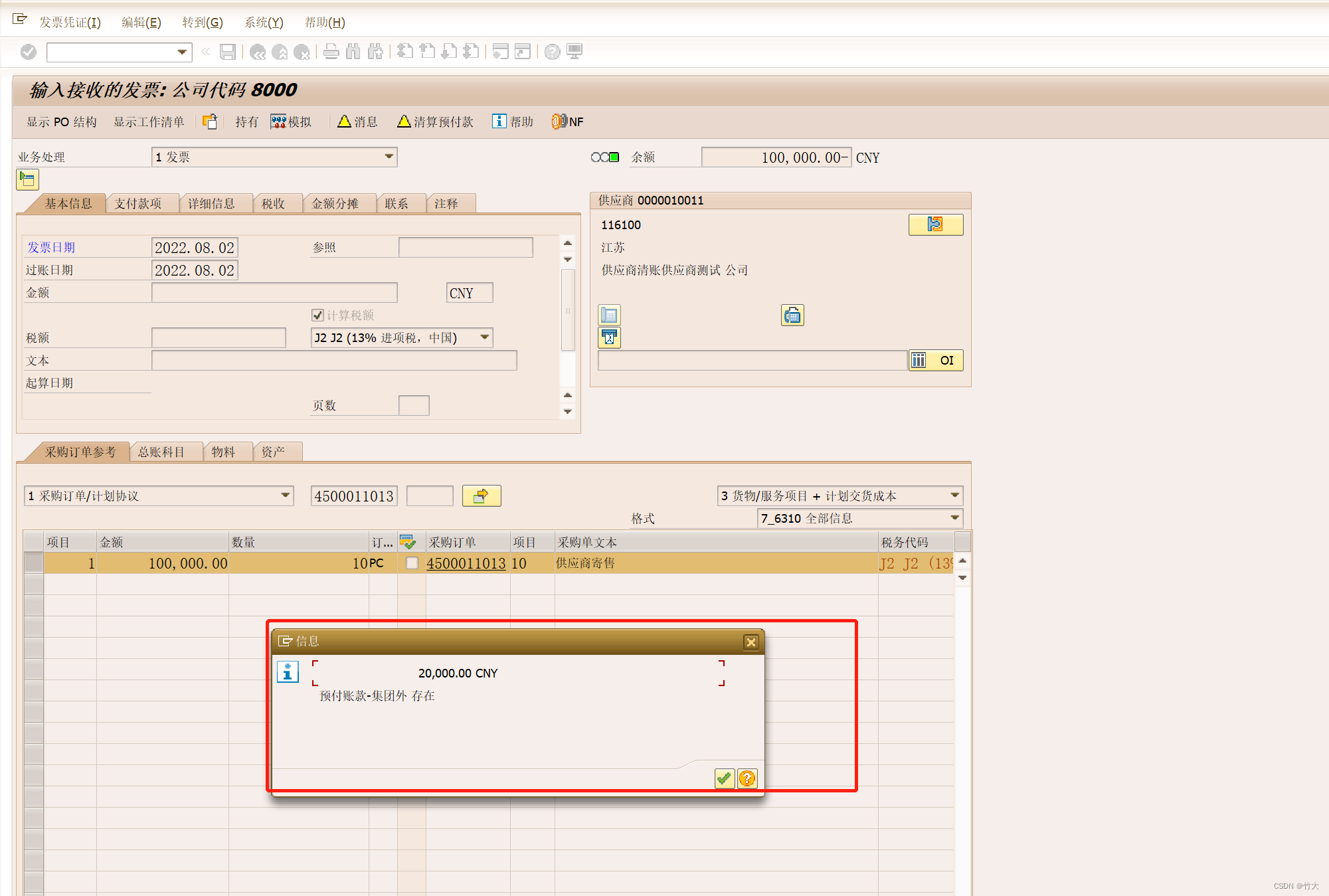
Task: Open the 编辑(E) menu
Action: coord(141,23)
